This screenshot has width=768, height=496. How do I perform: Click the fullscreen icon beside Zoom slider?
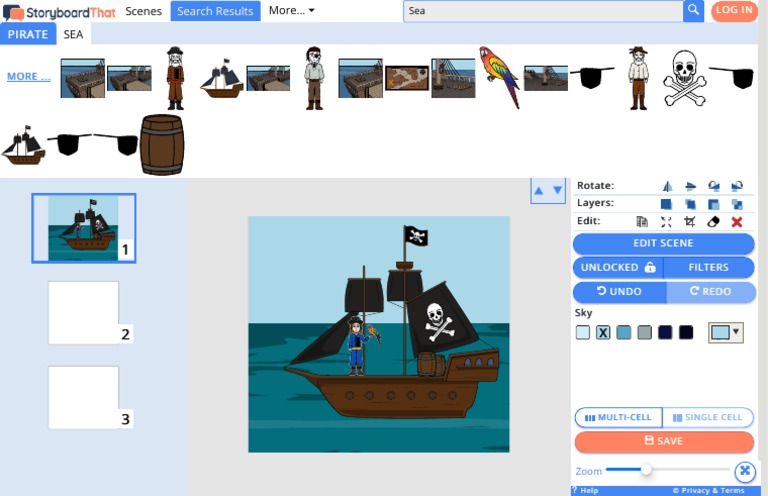point(744,471)
